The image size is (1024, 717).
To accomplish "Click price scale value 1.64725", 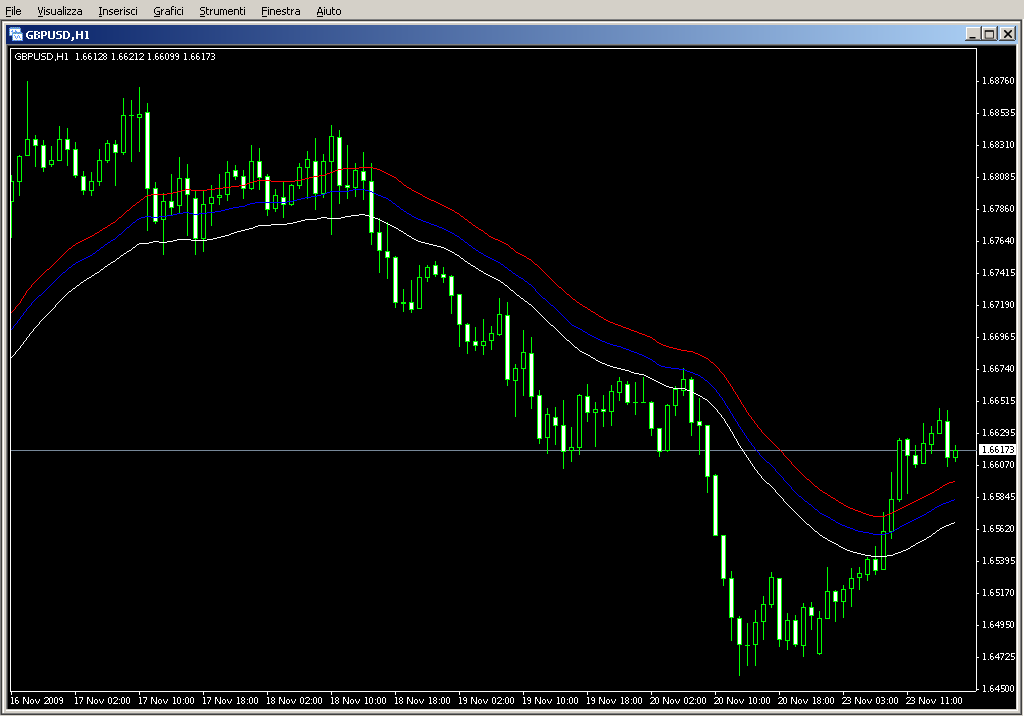I will [x=999, y=657].
